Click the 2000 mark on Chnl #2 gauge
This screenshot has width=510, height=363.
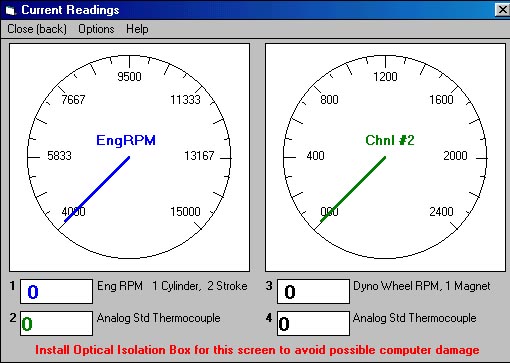pos(455,156)
